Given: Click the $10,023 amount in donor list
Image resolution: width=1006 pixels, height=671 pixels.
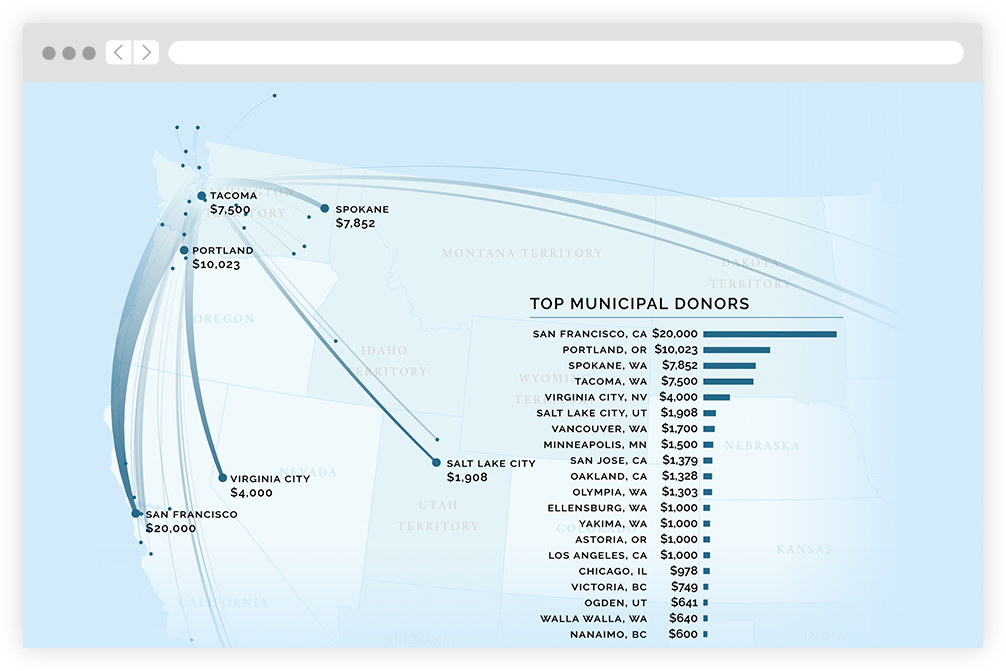Looking at the screenshot, I should tap(676, 350).
